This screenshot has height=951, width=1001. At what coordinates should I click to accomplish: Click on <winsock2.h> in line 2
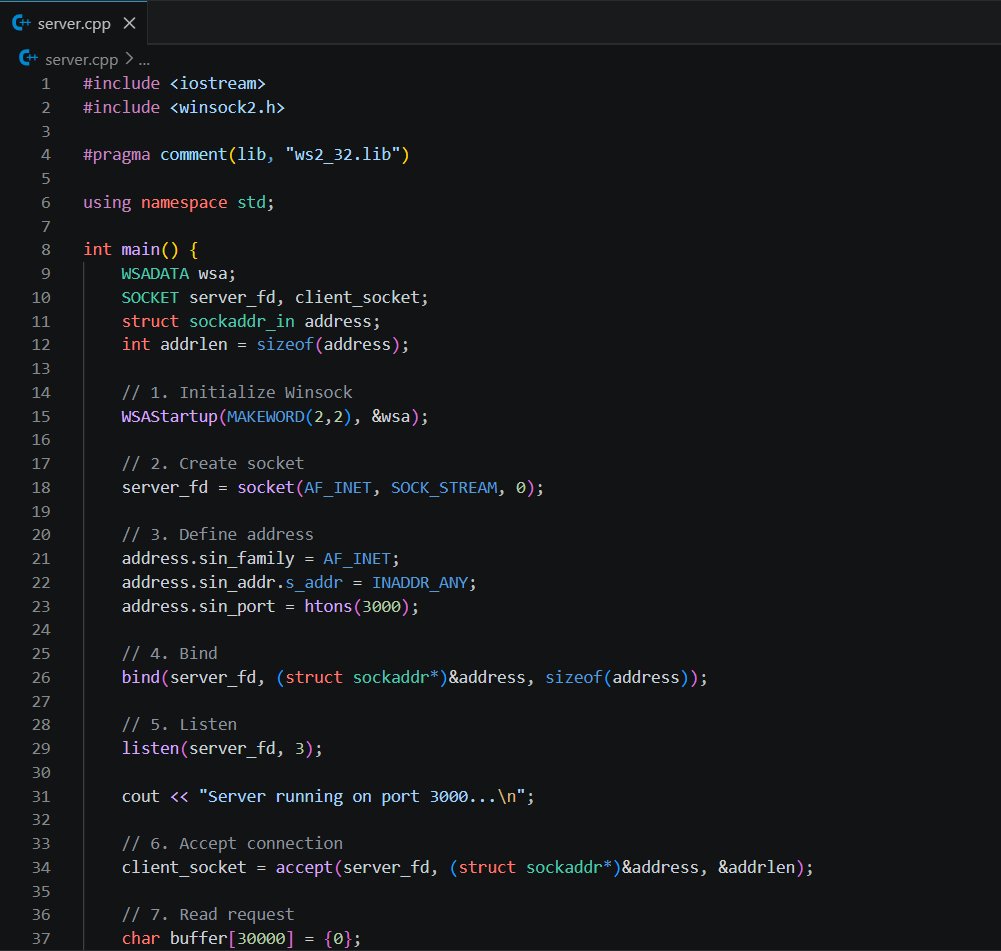tap(227, 107)
